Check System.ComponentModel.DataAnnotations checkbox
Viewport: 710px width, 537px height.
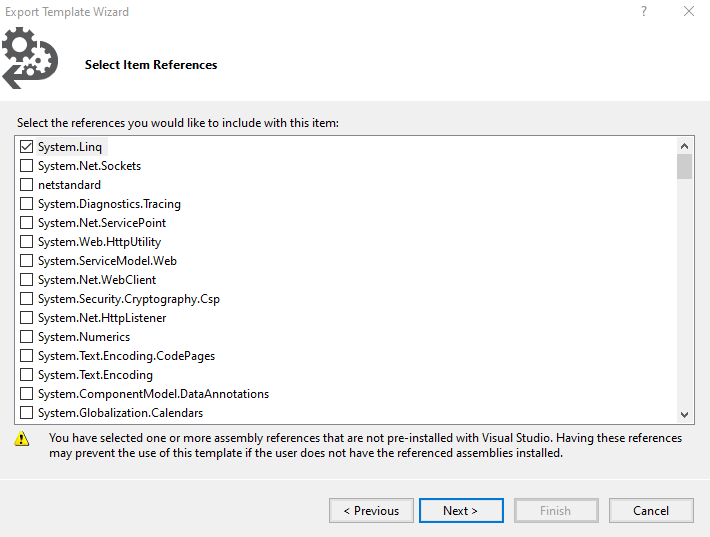click(x=26, y=394)
